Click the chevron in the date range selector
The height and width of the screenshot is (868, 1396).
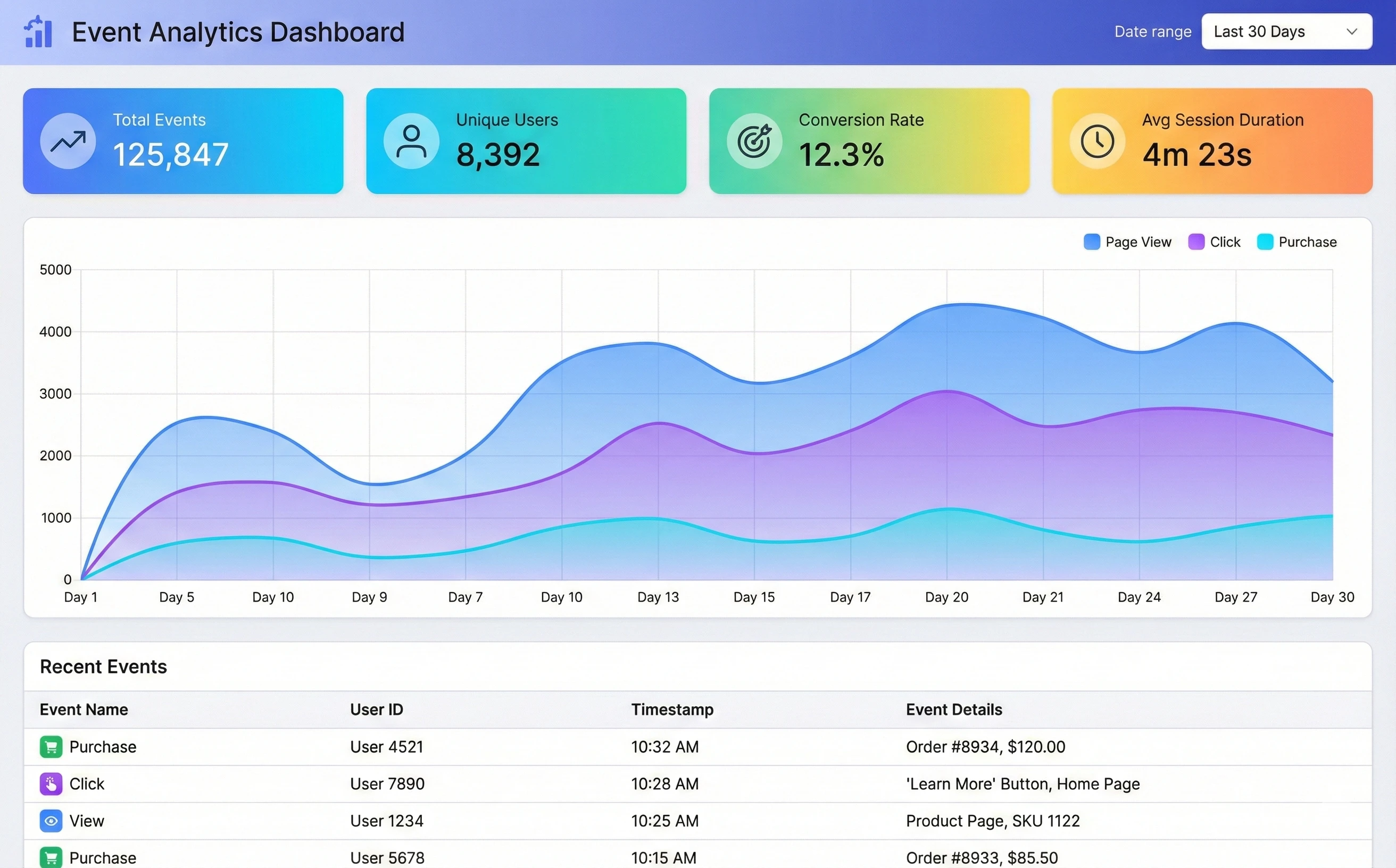(x=1351, y=31)
